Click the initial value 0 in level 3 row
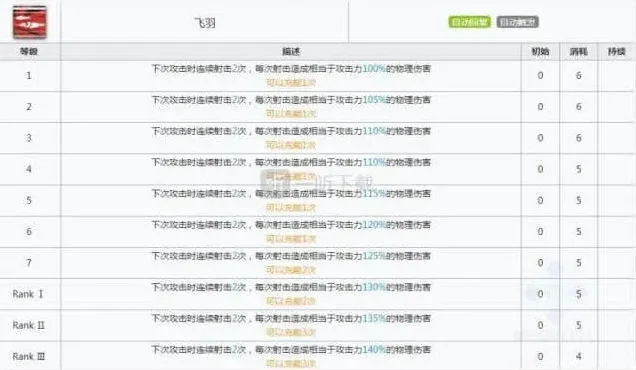Viewport: 636px width, 370px height. (x=540, y=138)
